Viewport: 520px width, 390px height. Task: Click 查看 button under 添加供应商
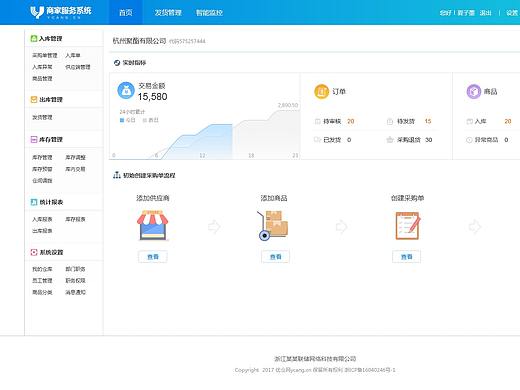click(x=153, y=257)
